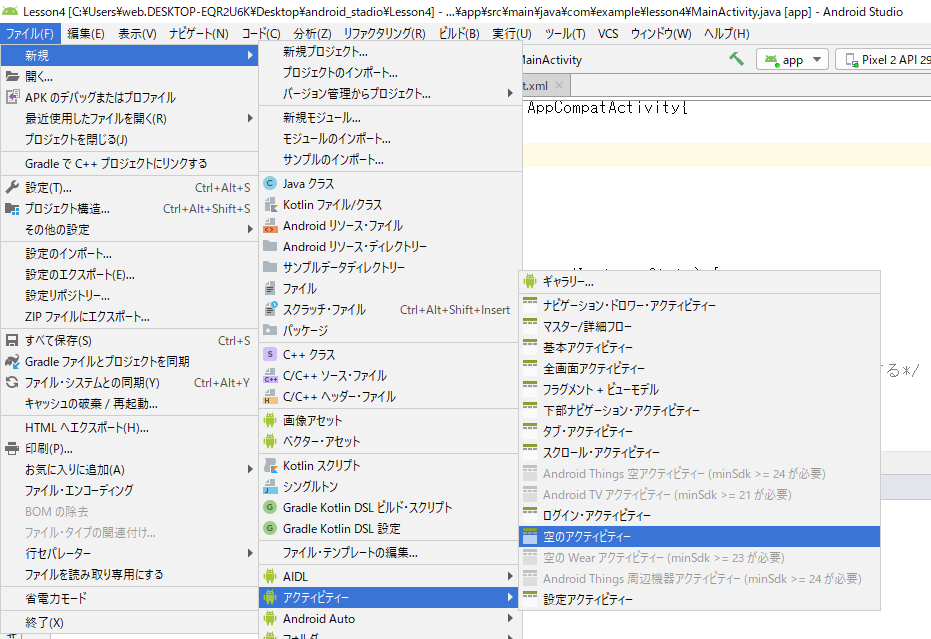Viewport: 931px width, 639px height.
Task: Select タブ・アクティビティー template
Action: [x=699, y=432]
